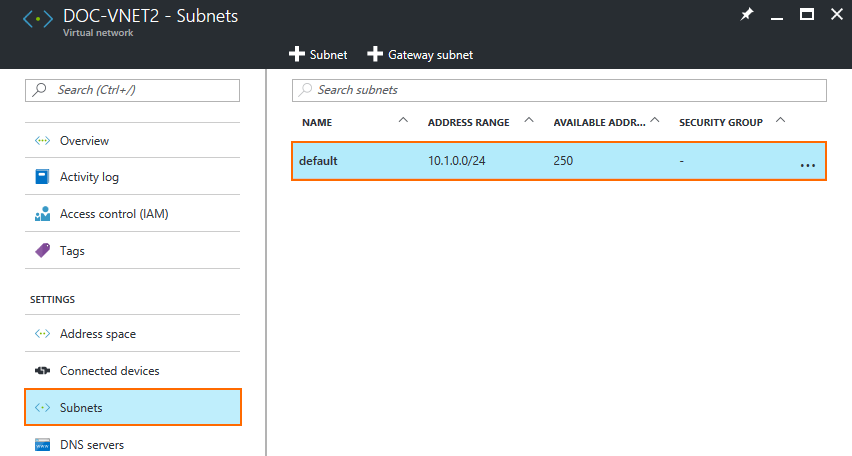
Task: Open Activity log
Action: coord(132,177)
